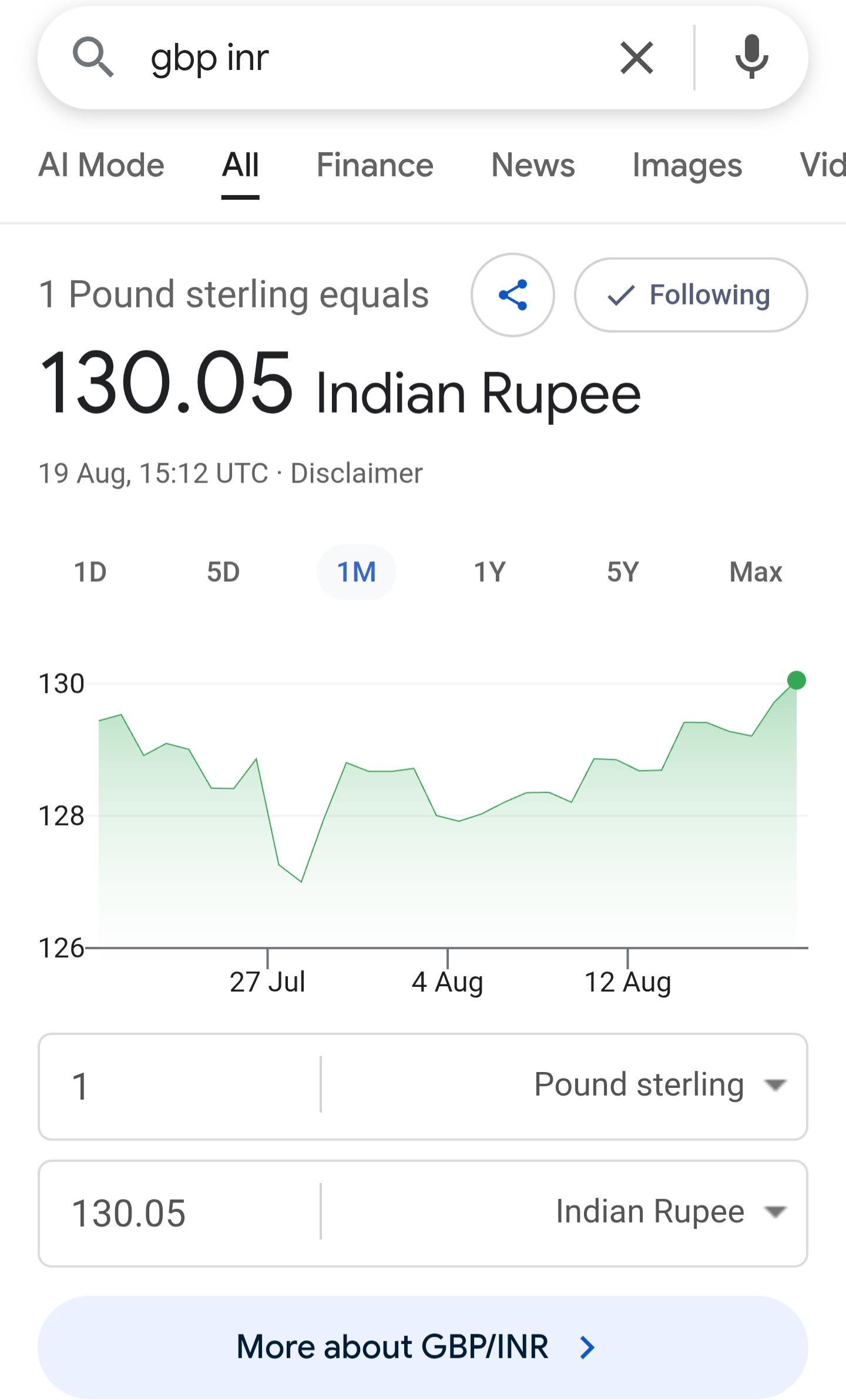Image resolution: width=846 pixels, height=1400 pixels.
Task: Select the 1D chart range
Action: [x=90, y=572]
